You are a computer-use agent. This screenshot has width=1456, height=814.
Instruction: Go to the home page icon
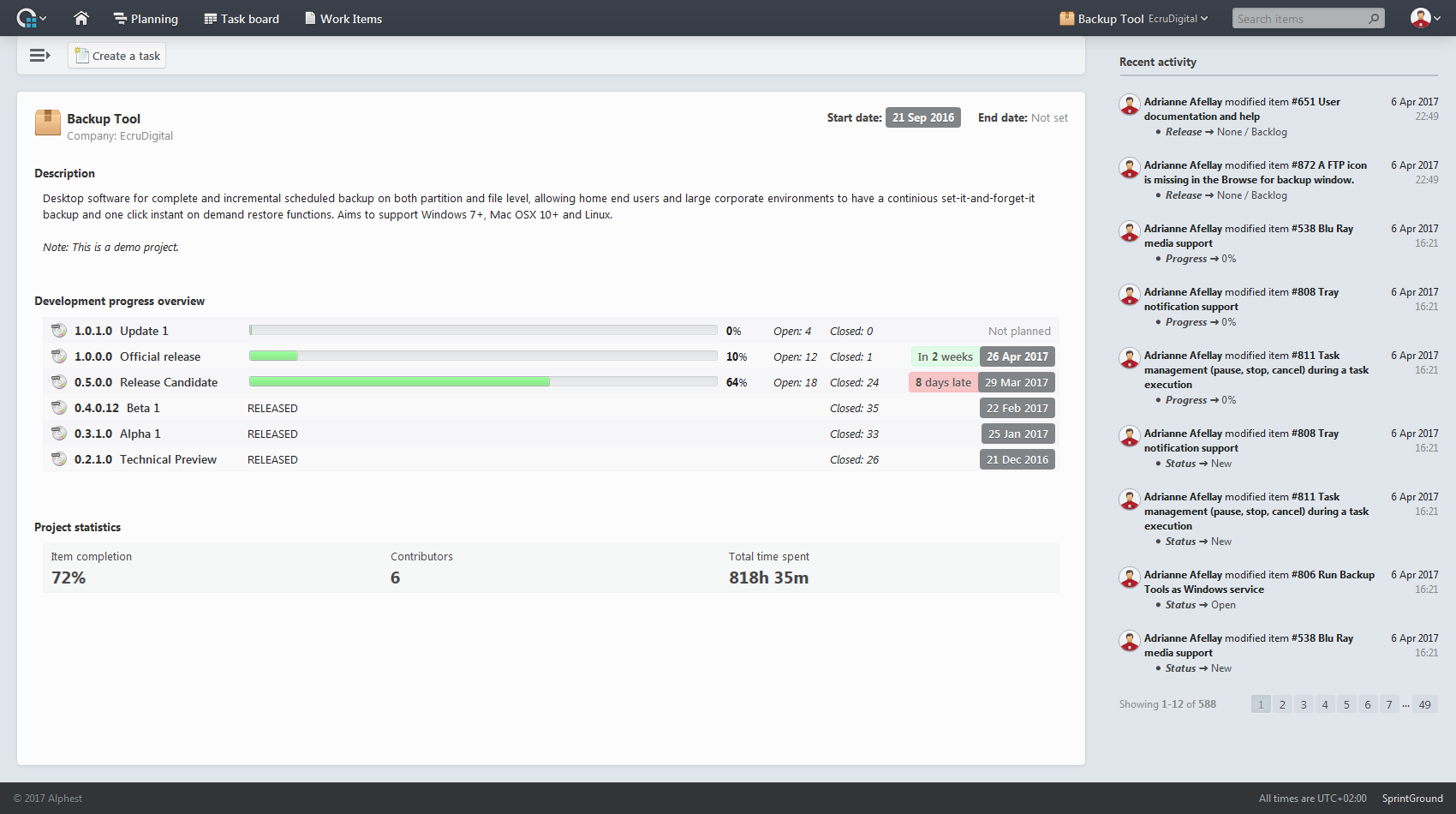(x=81, y=18)
